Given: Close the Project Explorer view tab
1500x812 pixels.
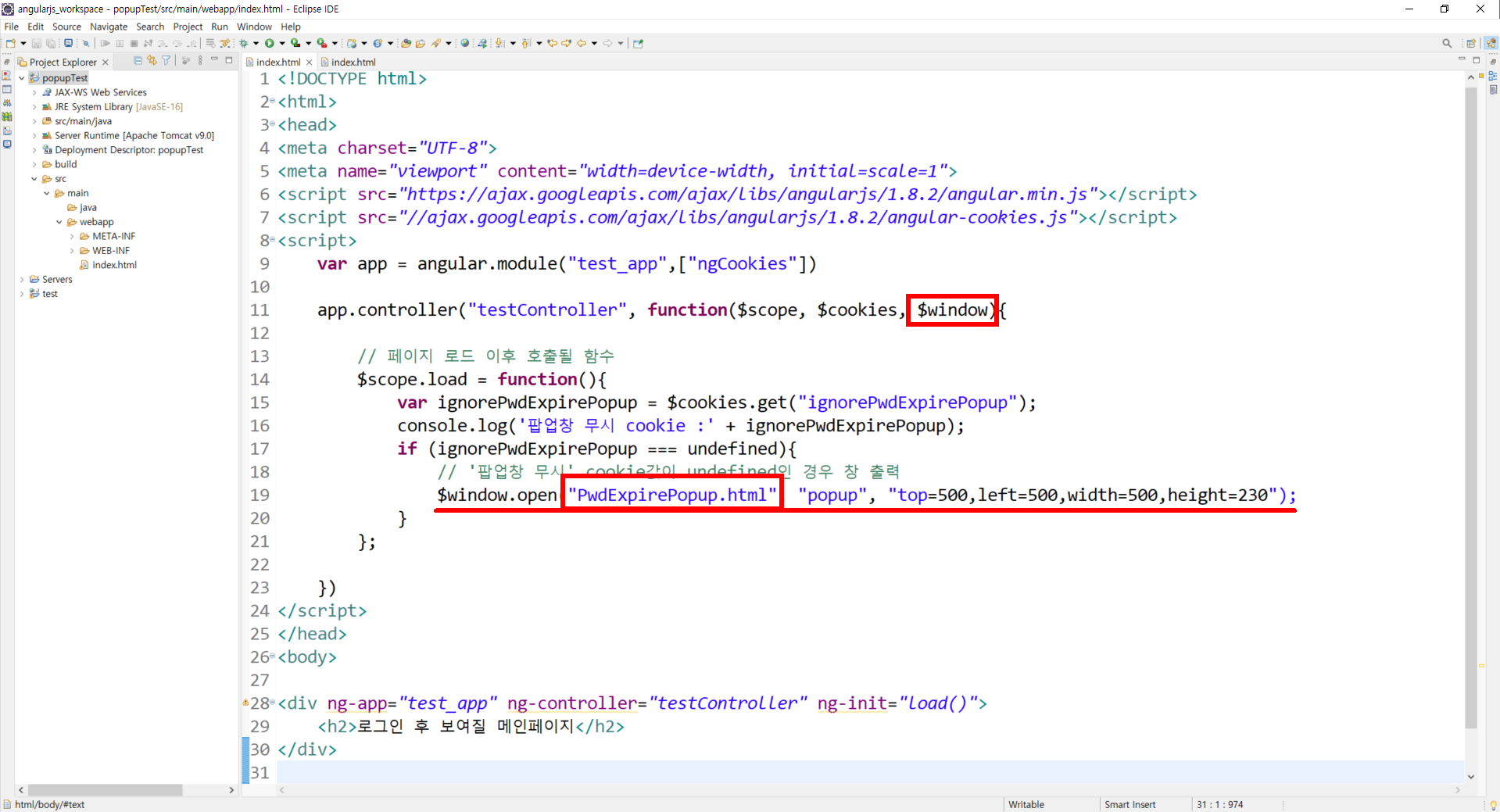Looking at the screenshot, I should click(106, 62).
